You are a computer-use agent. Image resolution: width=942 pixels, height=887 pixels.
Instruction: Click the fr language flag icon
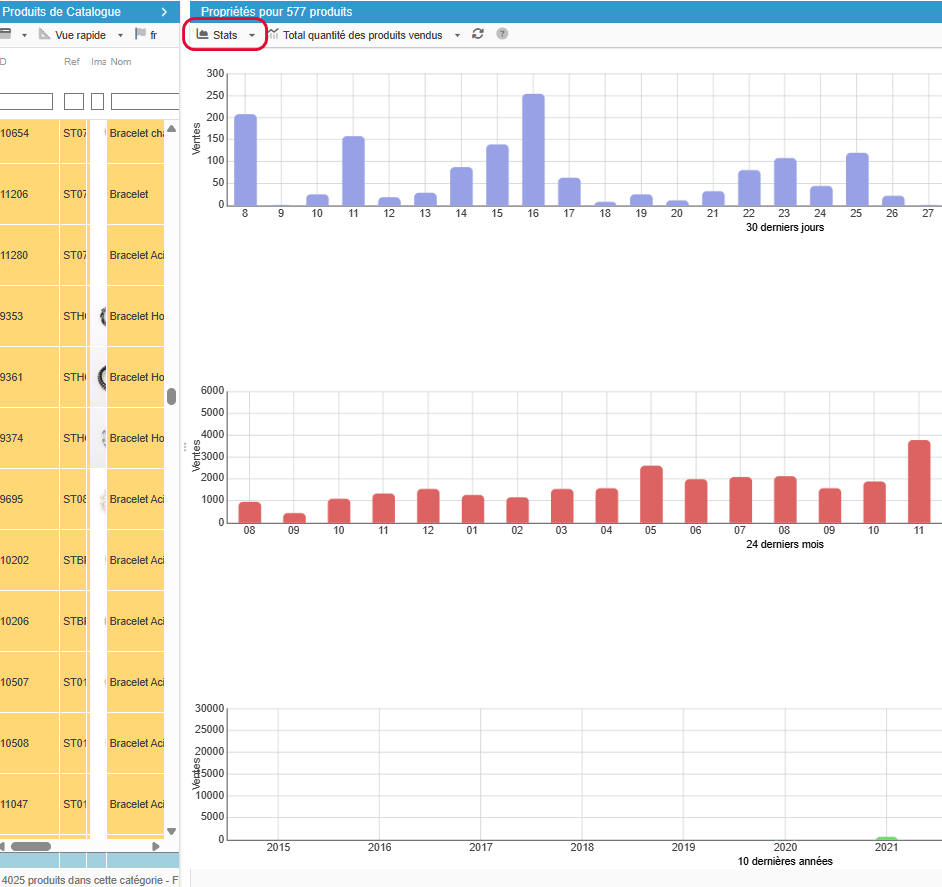(x=140, y=34)
